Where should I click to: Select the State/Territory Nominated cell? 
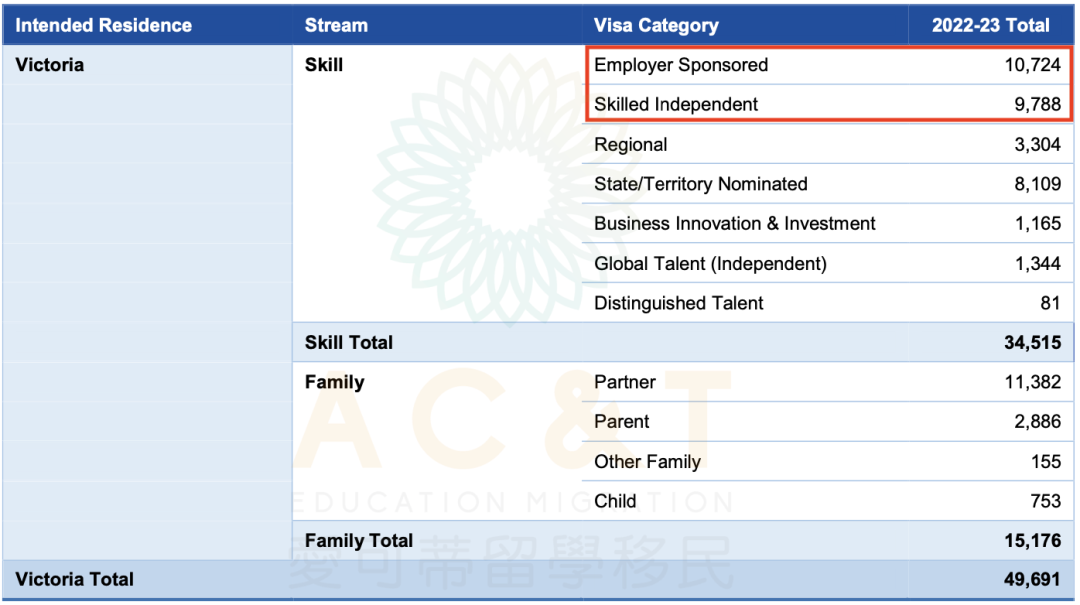700,184
